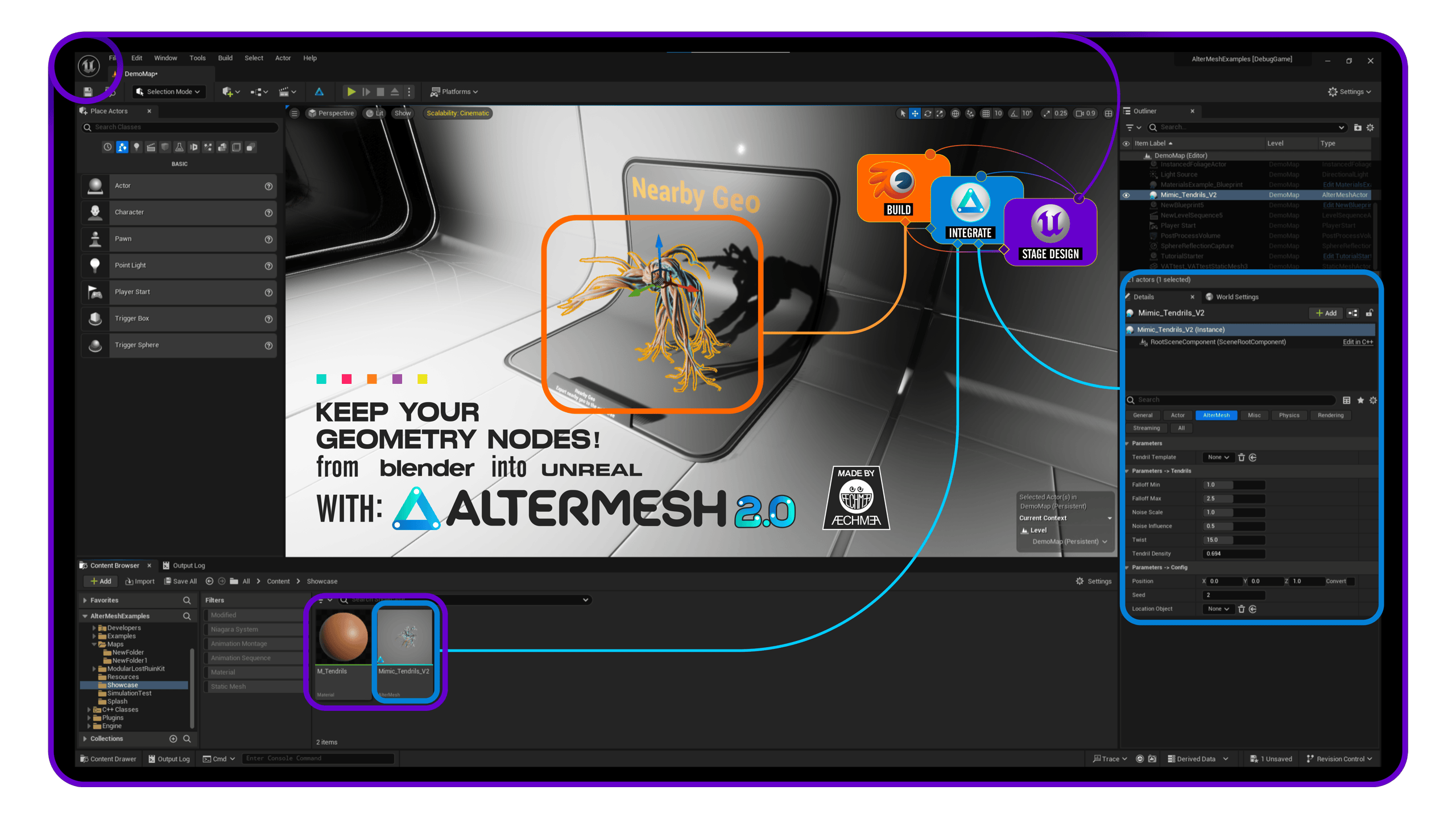This screenshot has width=1456, height=819.
Task: Adjust the Twist value slider
Action: [1234, 540]
